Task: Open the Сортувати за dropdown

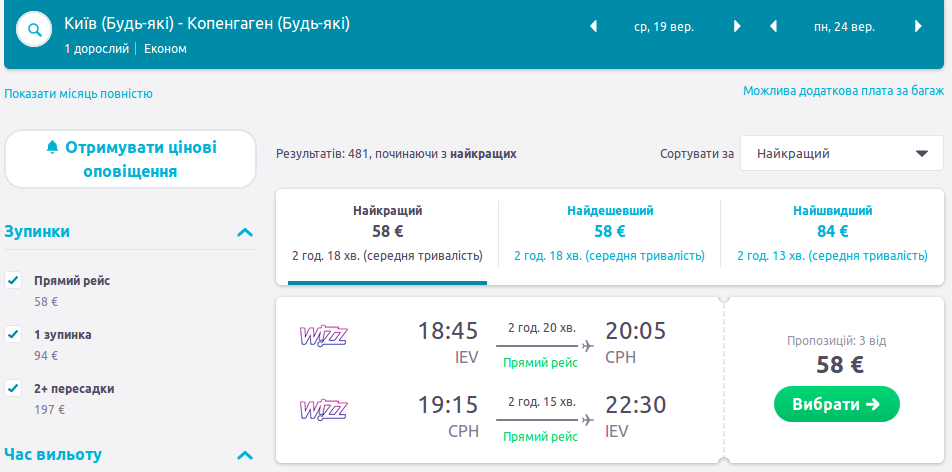Action: pos(841,154)
